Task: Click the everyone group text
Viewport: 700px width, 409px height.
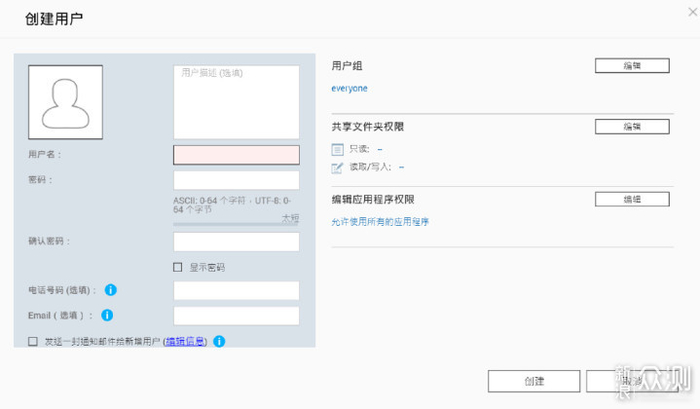Action: [349, 88]
